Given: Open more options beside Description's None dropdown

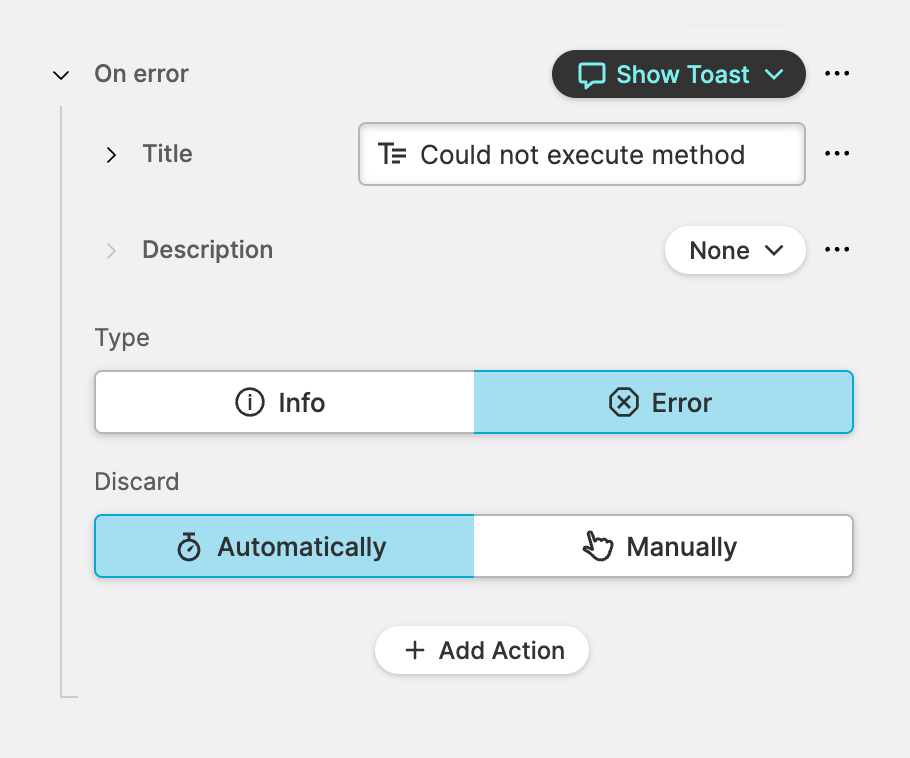Looking at the screenshot, I should coord(837,250).
